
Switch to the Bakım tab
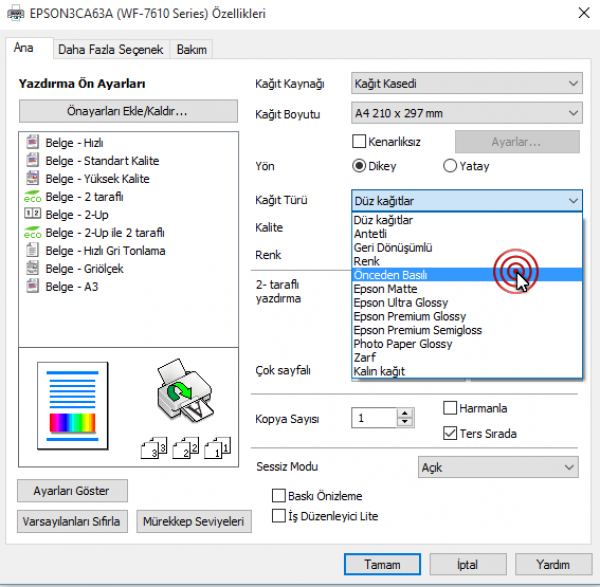[191, 49]
